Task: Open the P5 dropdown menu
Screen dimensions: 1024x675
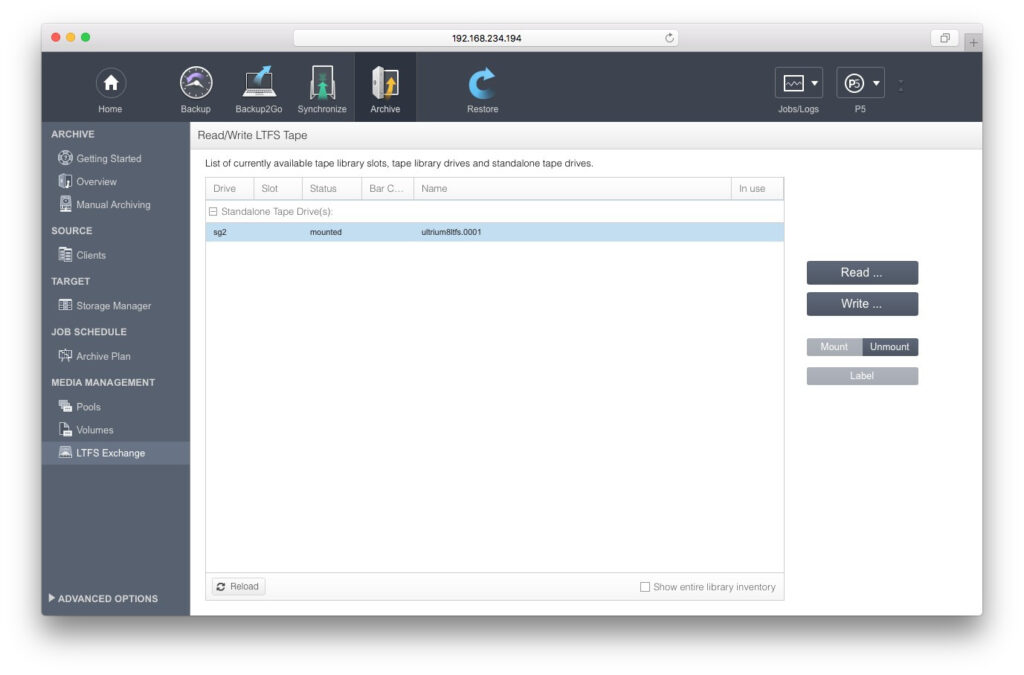Action: tap(860, 84)
